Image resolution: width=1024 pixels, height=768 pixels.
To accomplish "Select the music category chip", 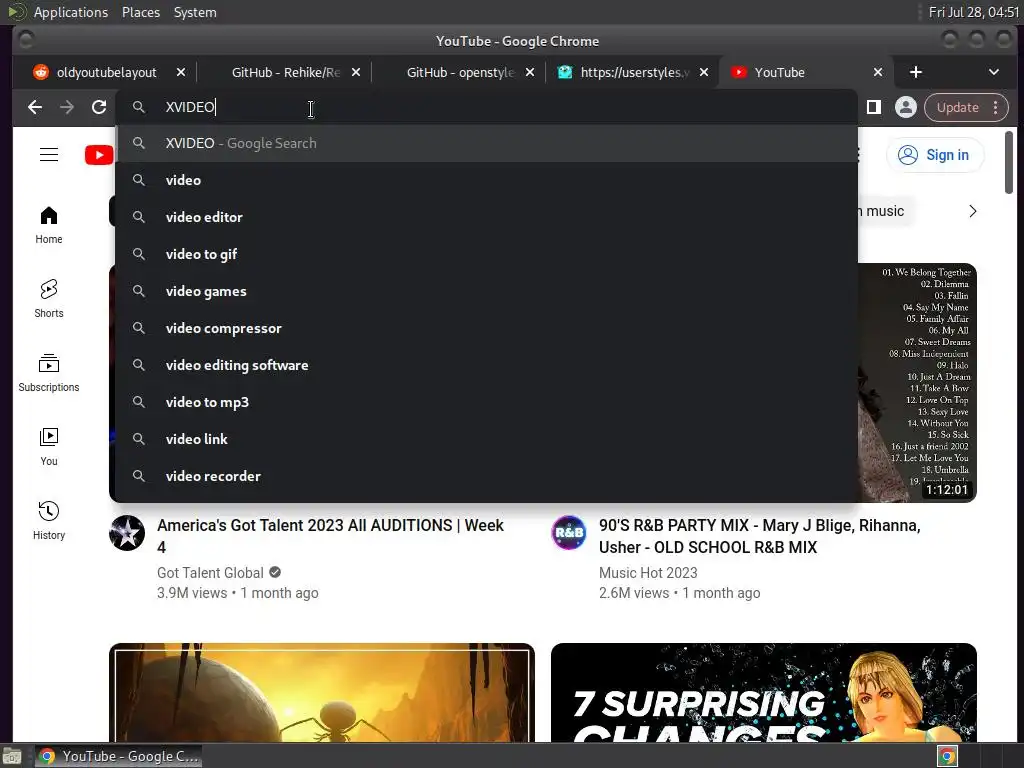I will pos(885,211).
